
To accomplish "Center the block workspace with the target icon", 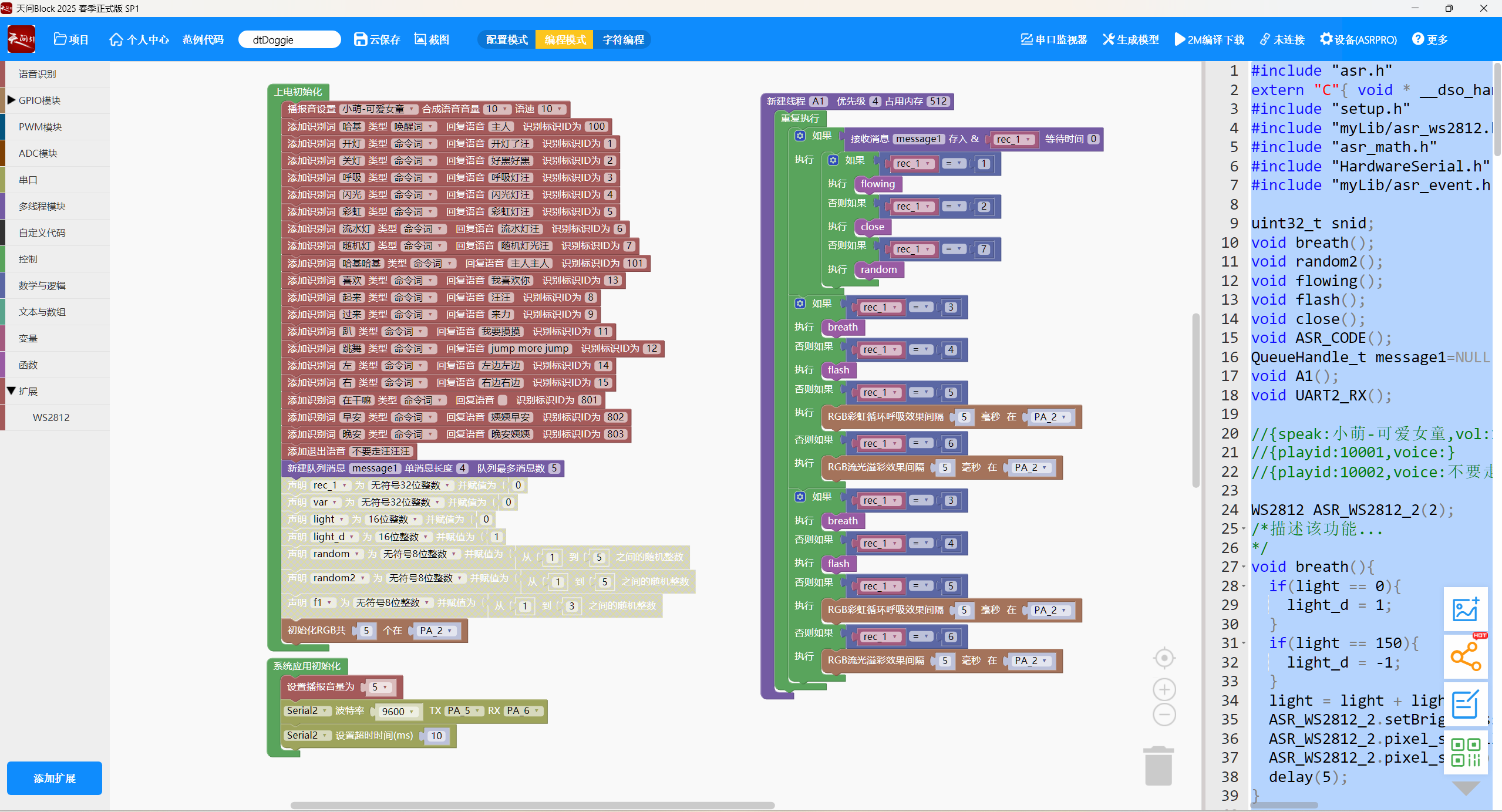I will (x=1164, y=658).
